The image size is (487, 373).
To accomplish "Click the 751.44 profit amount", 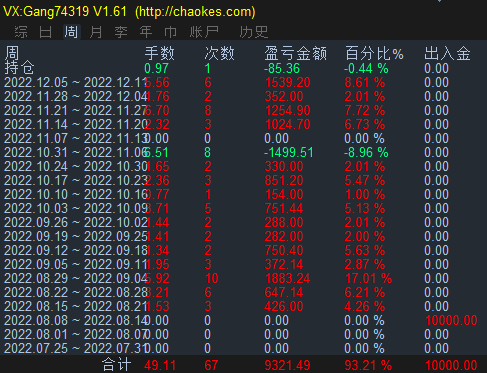I will (284, 208).
